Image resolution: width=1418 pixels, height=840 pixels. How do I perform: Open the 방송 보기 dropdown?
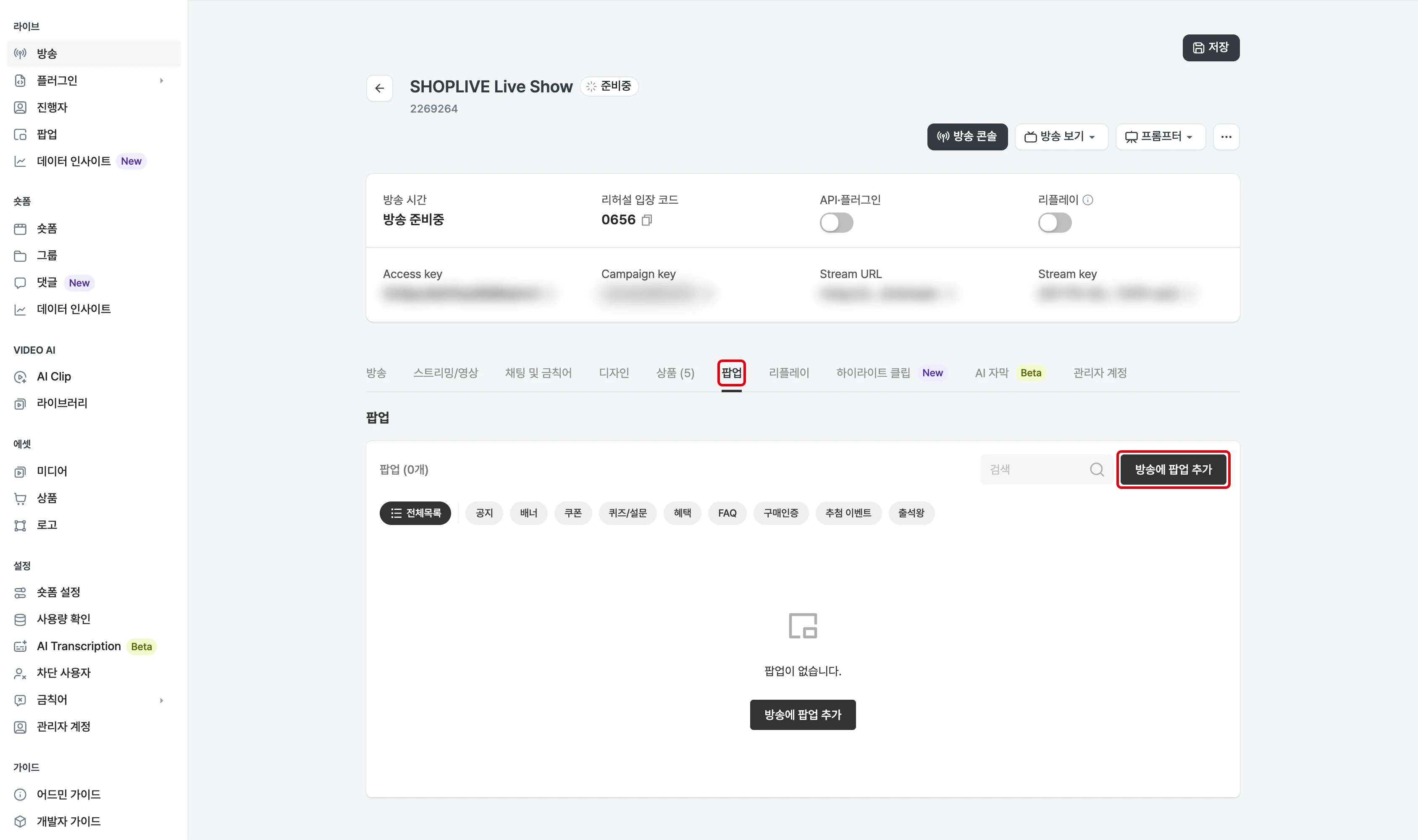[x=1061, y=137]
